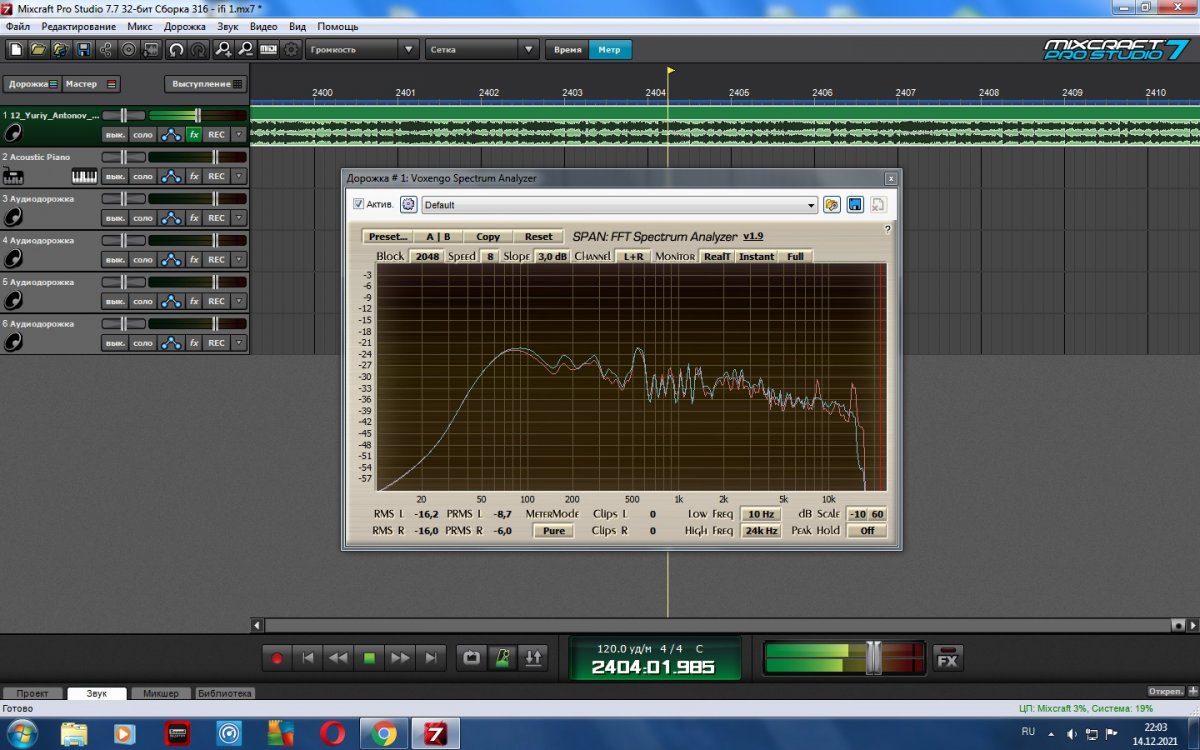The image size is (1200, 750).
Task: Save the project with the floppy icon
Action: coord(83,49)
